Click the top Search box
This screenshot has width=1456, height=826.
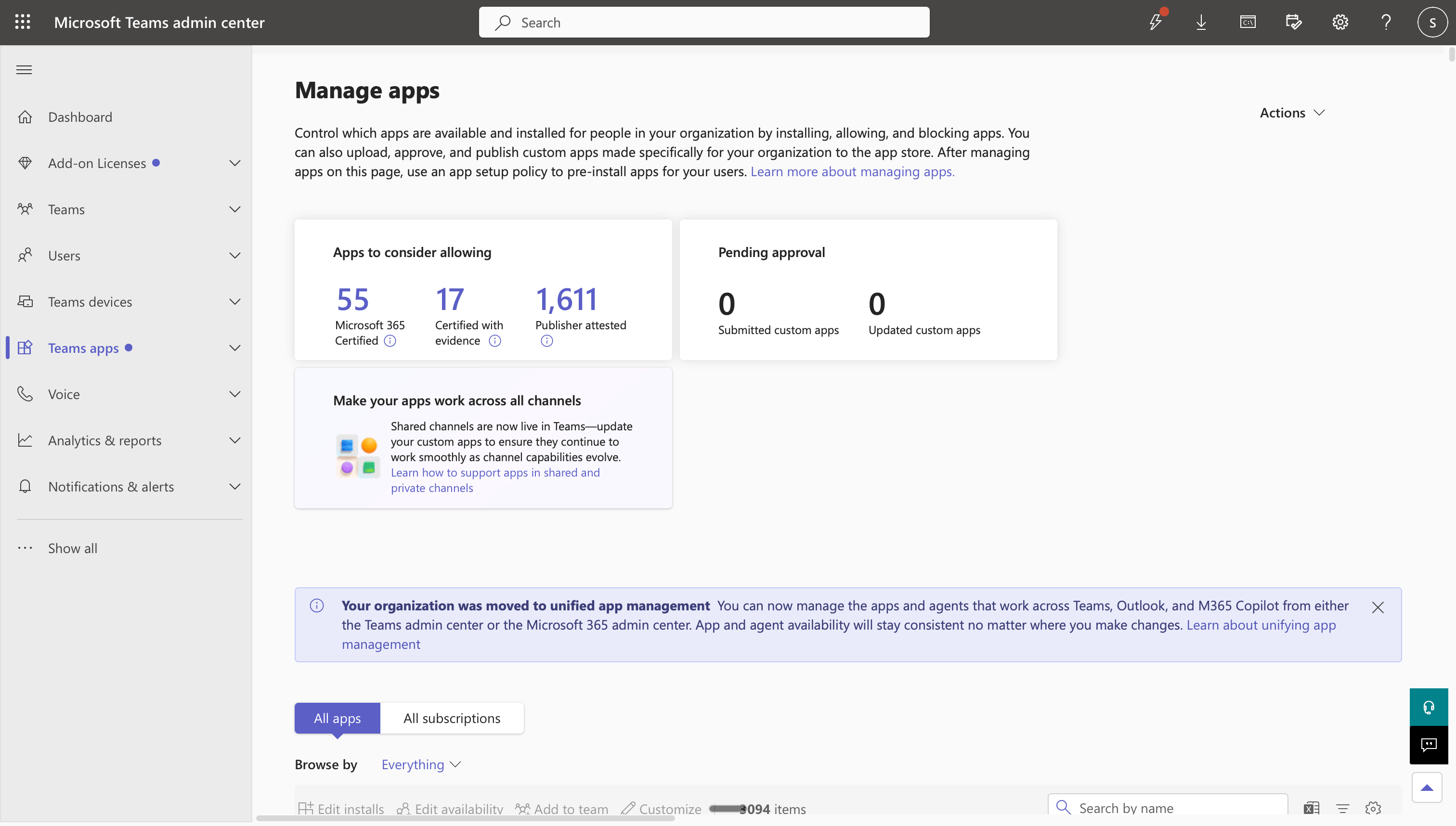pos(703,22)
